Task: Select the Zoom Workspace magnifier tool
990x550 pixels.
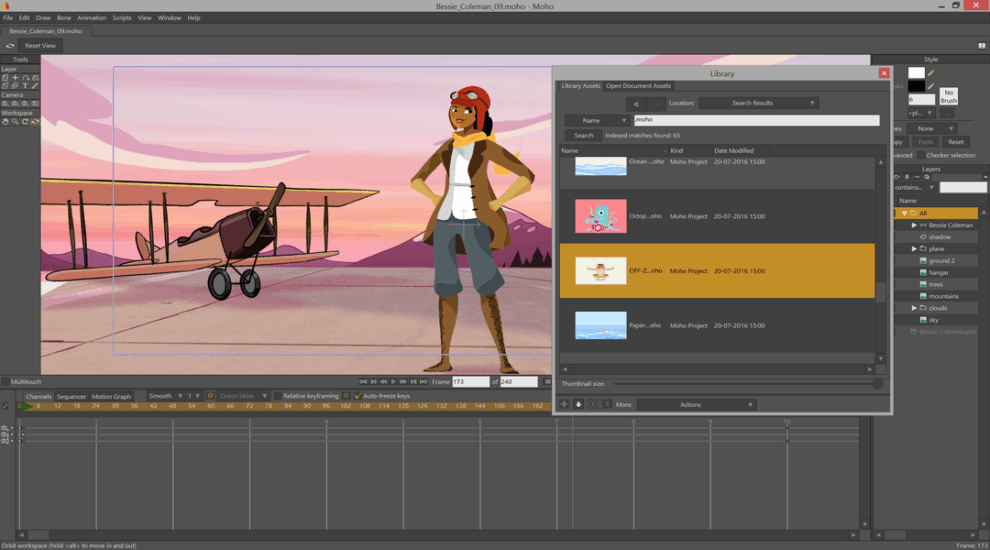Action: click(x=15, y=121)
